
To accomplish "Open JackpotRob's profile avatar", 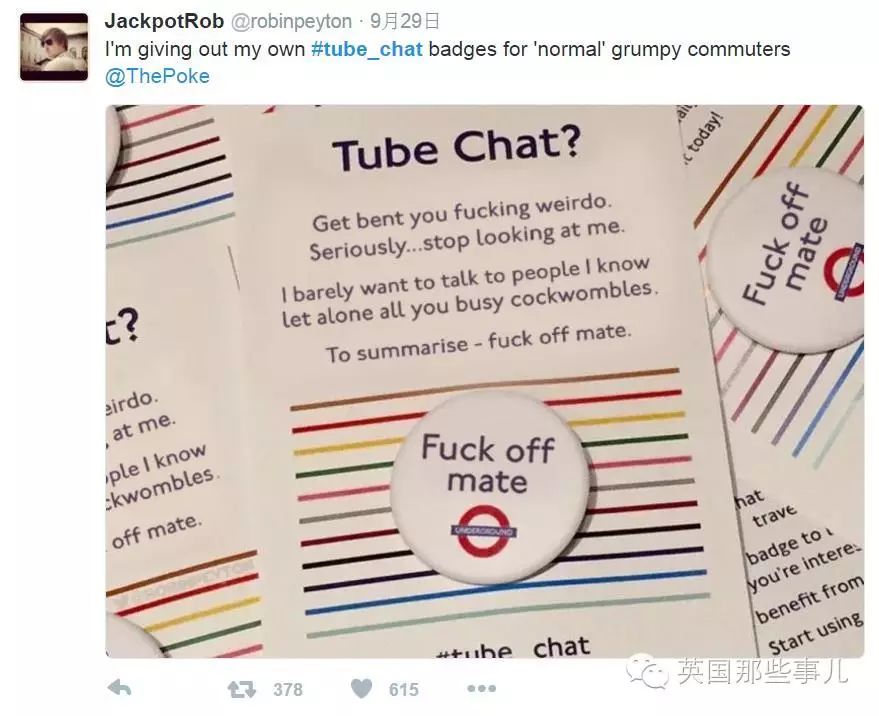I will (x=54, y=47).
